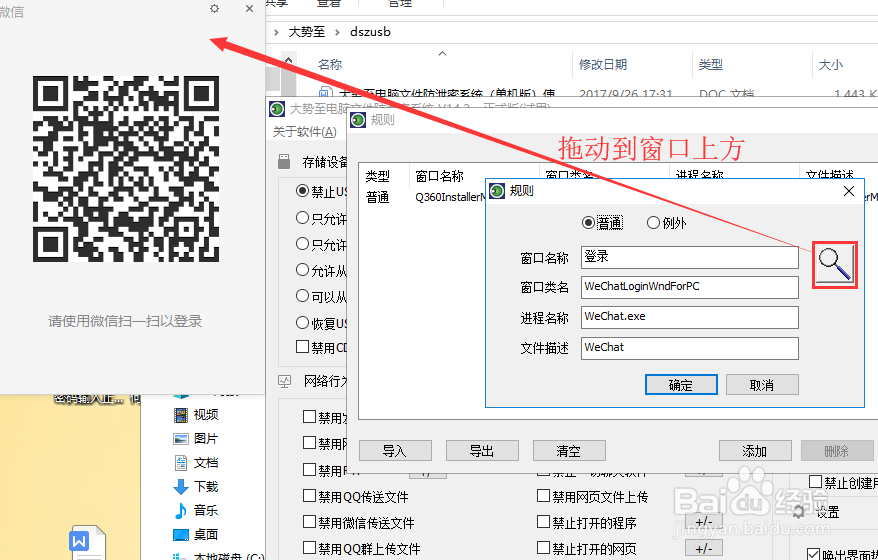Expand breadcrumb chevron before dszusb
The image size is (878, 560).
(337, 32)
